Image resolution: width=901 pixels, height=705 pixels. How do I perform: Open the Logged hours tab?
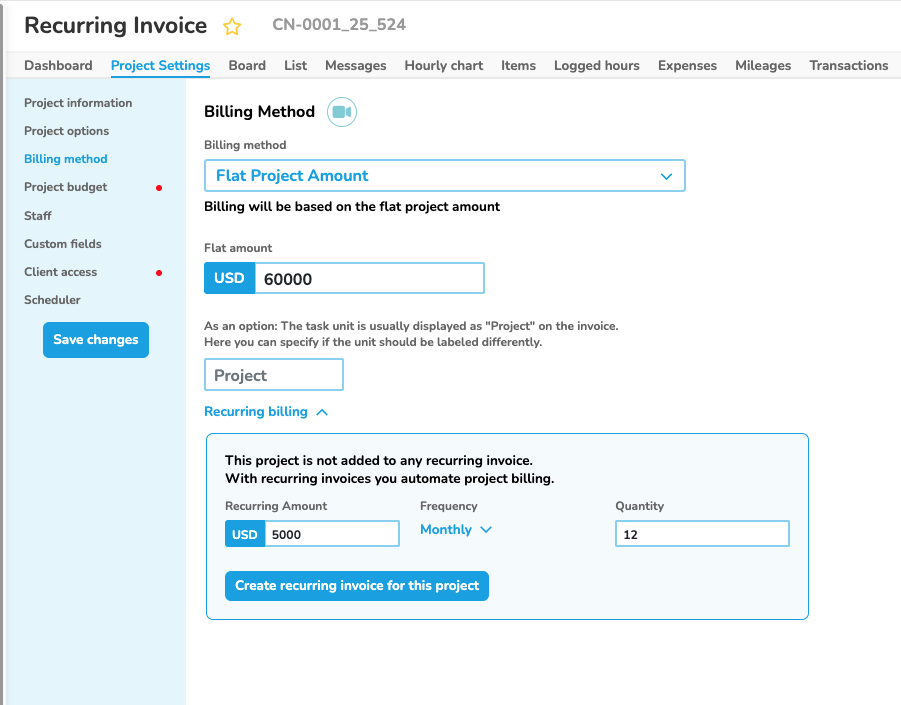point(596,65)
